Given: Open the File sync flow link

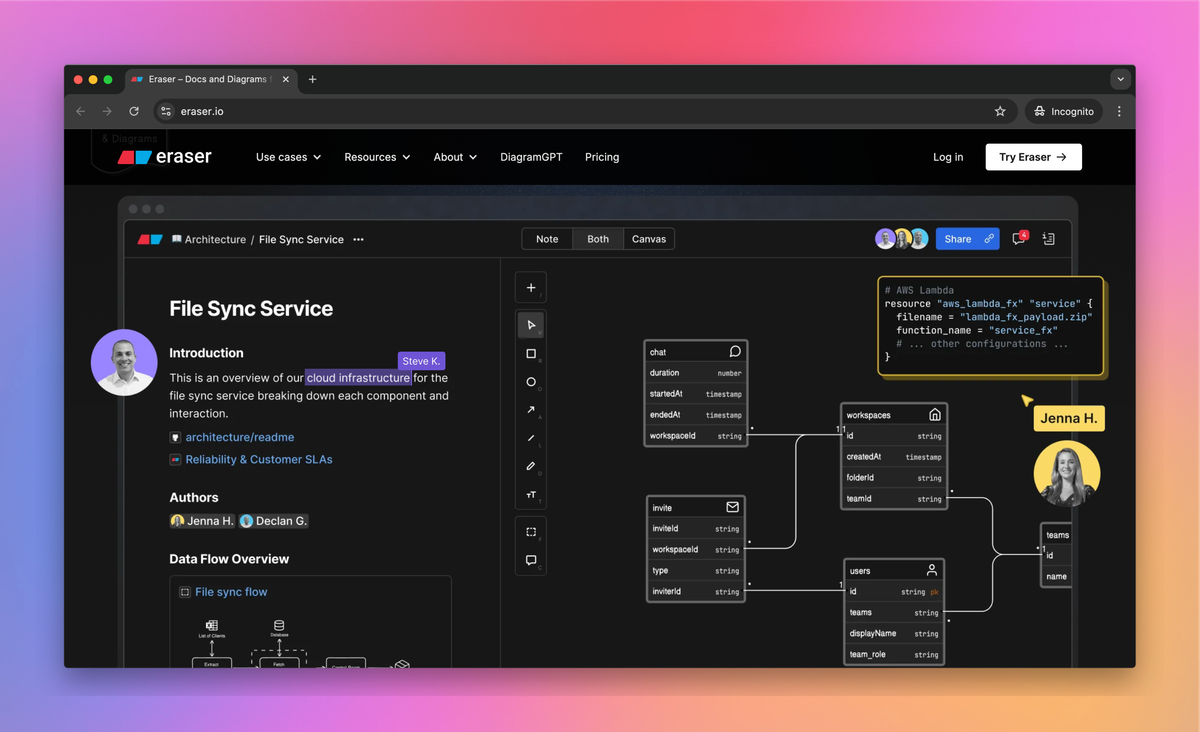Looking at the screenshot, I should pyautogui.click(x=231, y=592).
